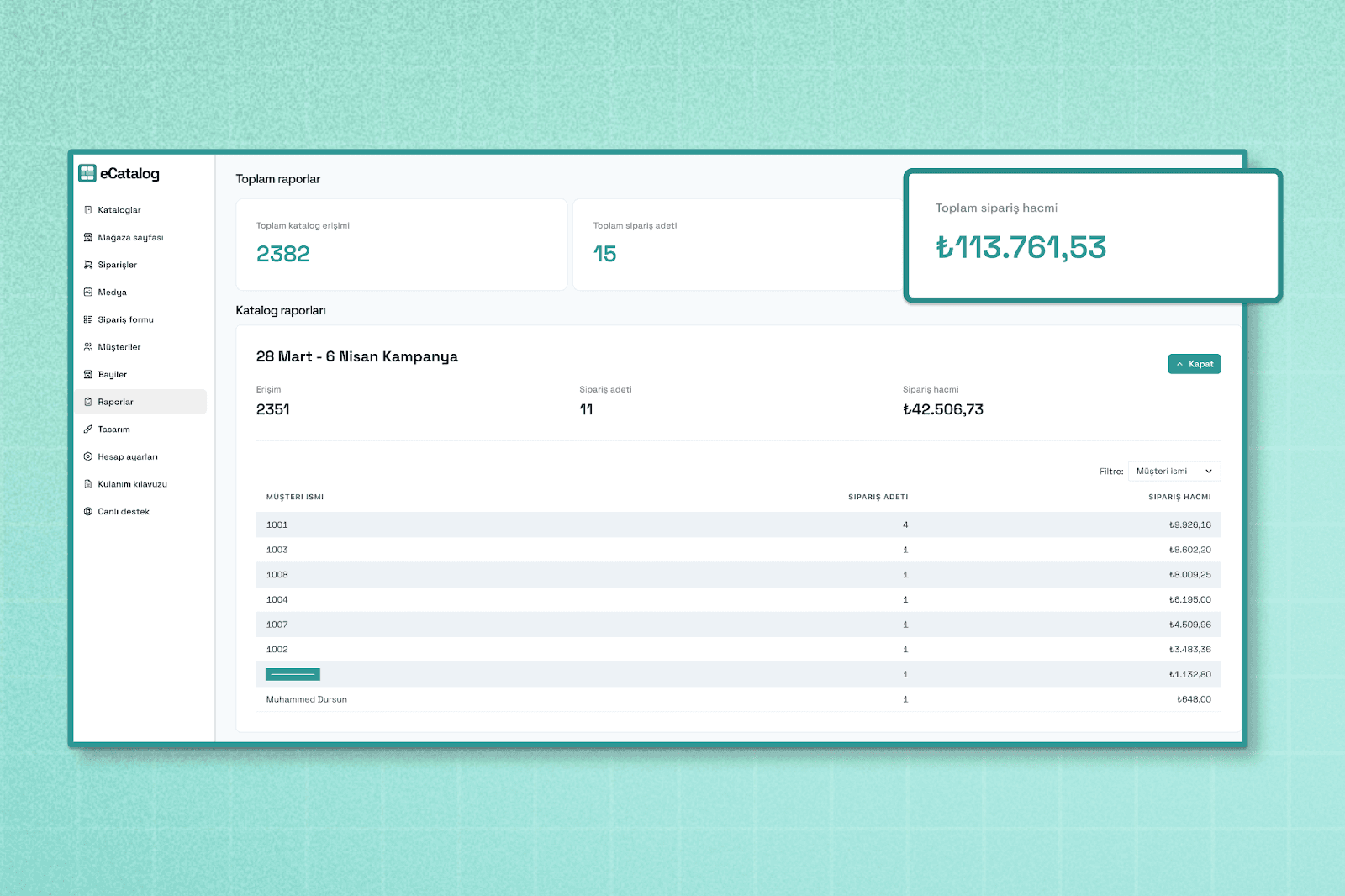
Task: Open Kulanım kılavuzu guide link
Action: [x=132, y=484]
